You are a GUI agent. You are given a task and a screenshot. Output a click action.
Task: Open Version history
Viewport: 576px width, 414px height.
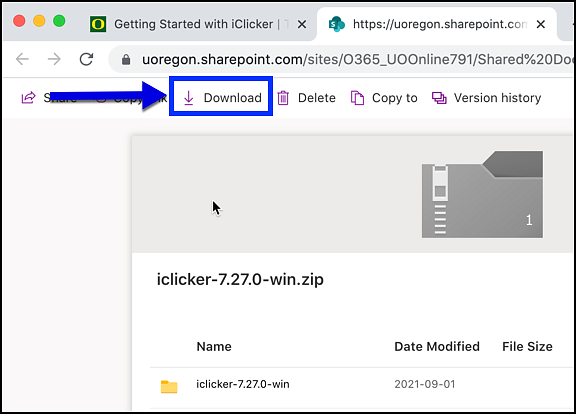tap(486, 98)
